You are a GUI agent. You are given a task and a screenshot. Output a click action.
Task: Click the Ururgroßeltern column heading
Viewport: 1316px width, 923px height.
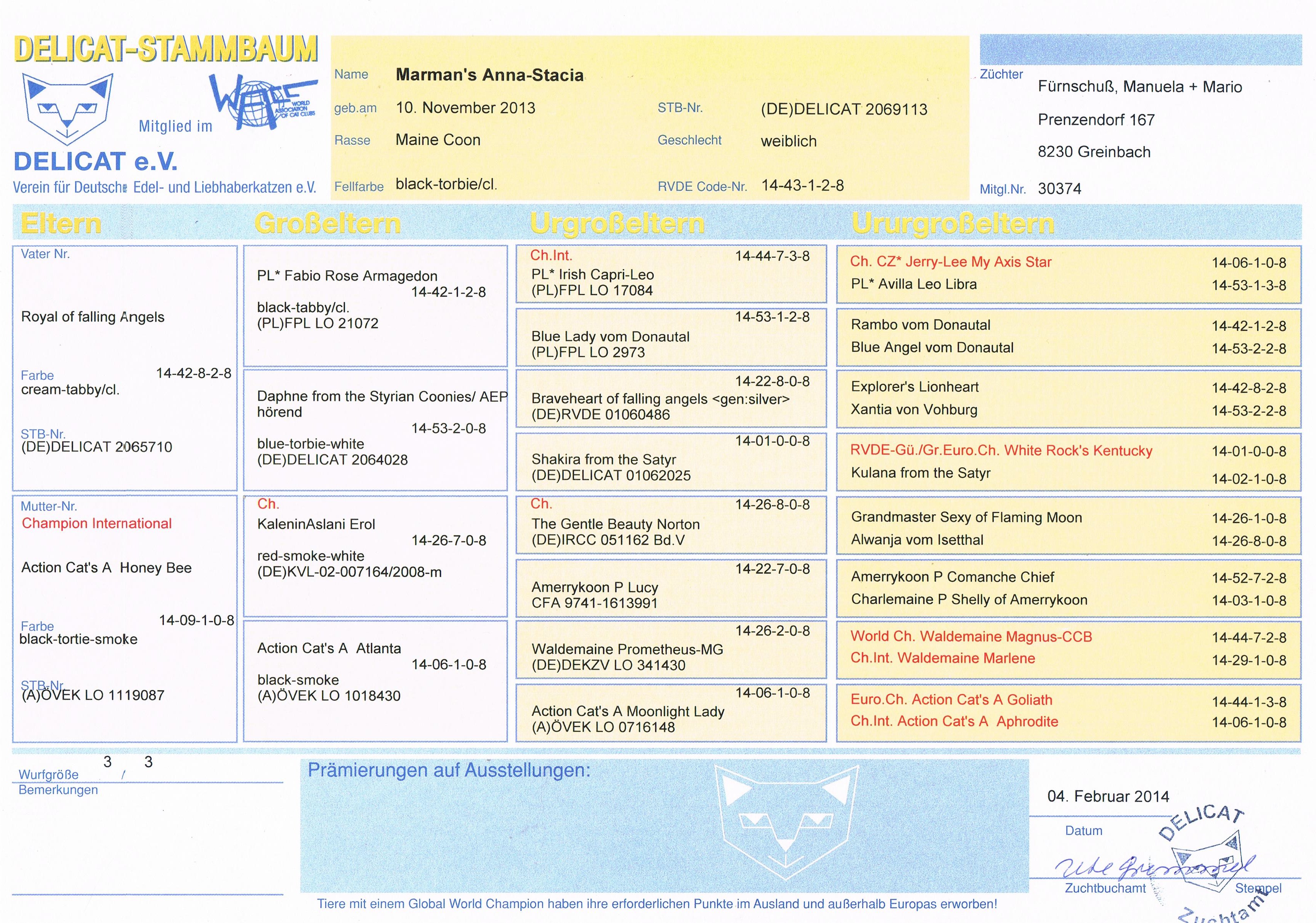point(953,224)
